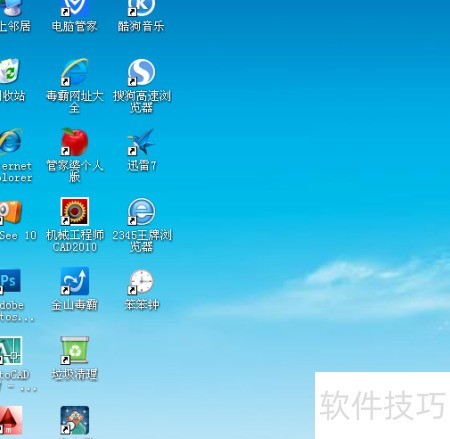Launch the 管家婆个人版 apple icon
The height and width of the screenshot is (439, 450).
click(75, 142)
